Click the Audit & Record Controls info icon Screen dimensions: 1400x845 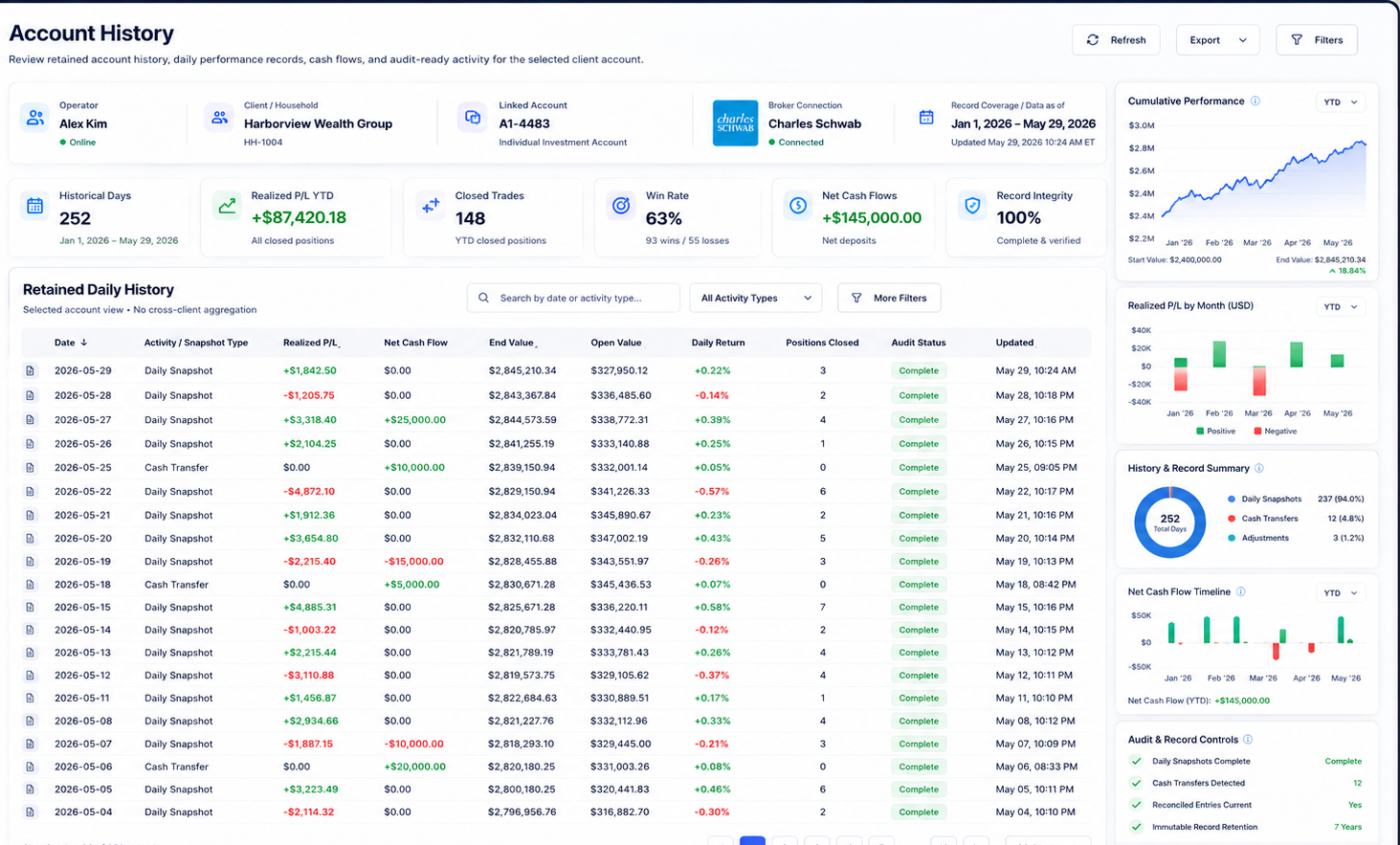(1248, 740)
